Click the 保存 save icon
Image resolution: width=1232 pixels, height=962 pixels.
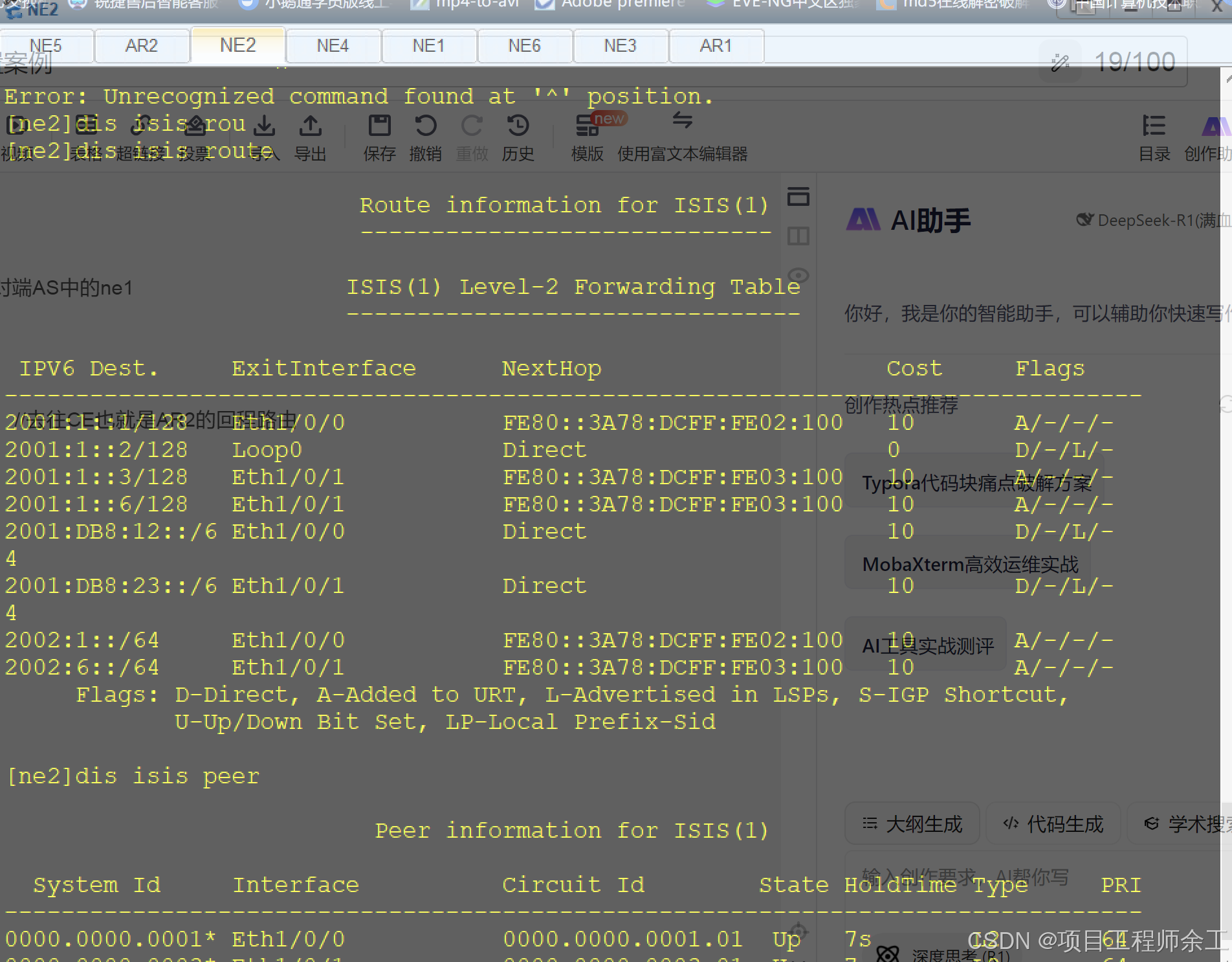click(x=379, y=138)
